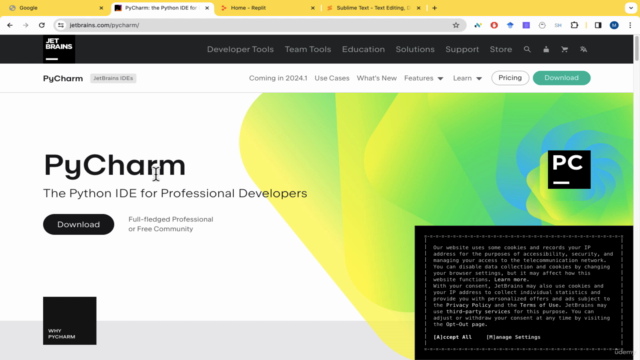
Task: Open the JetBrains account icon
Action: pos(546,49)
